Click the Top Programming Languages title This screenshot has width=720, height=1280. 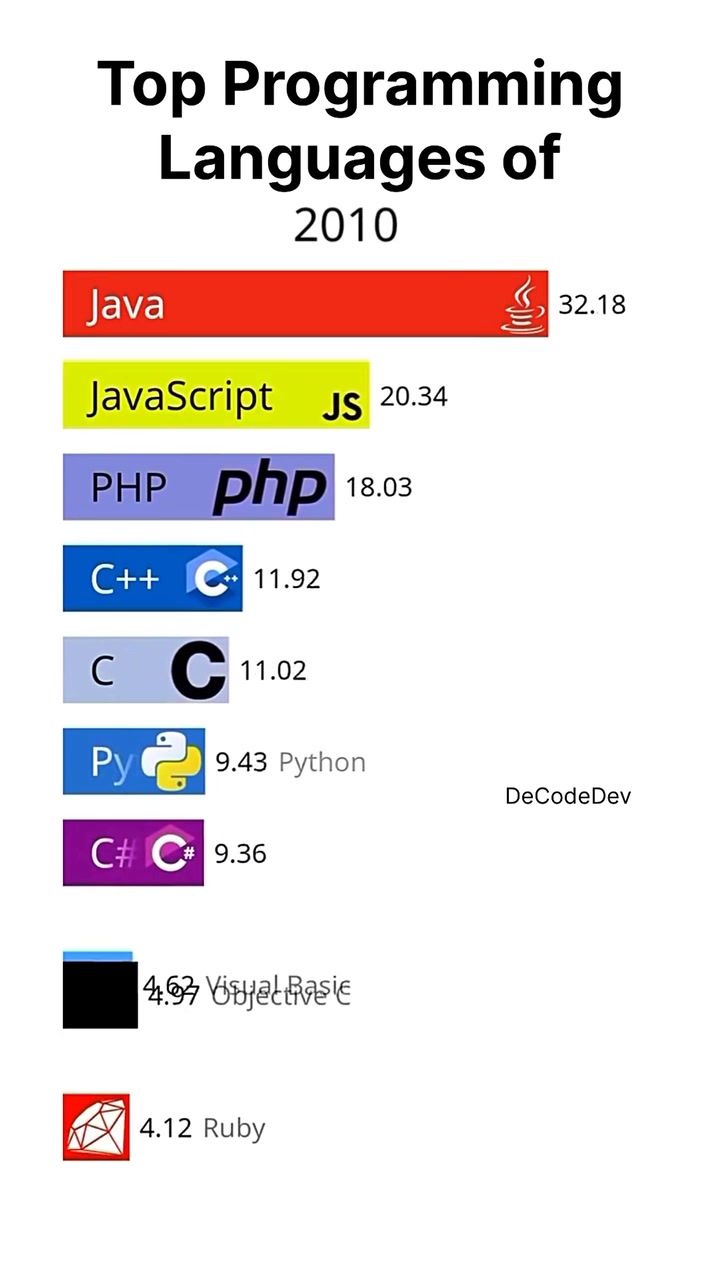click(x=360, y=121)
